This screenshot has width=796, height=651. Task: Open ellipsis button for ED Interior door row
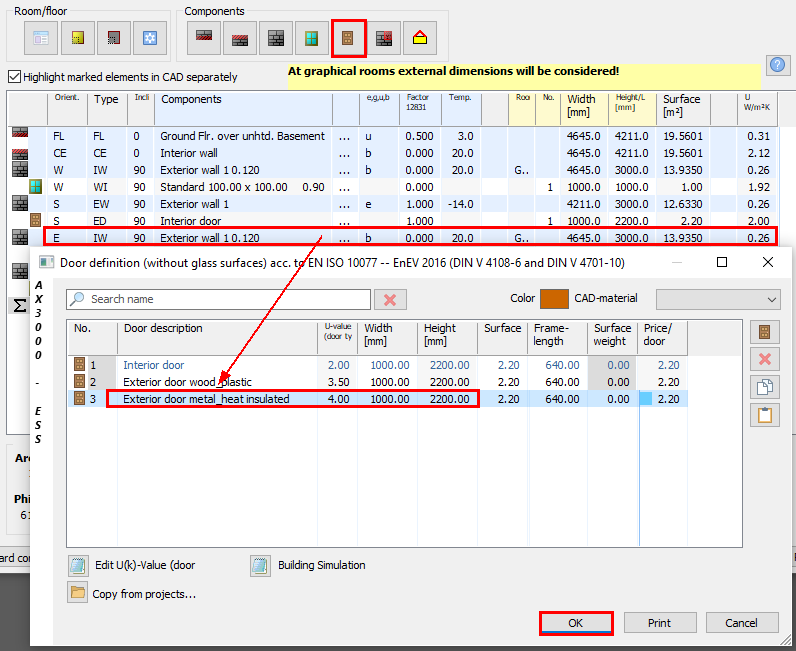344,221
